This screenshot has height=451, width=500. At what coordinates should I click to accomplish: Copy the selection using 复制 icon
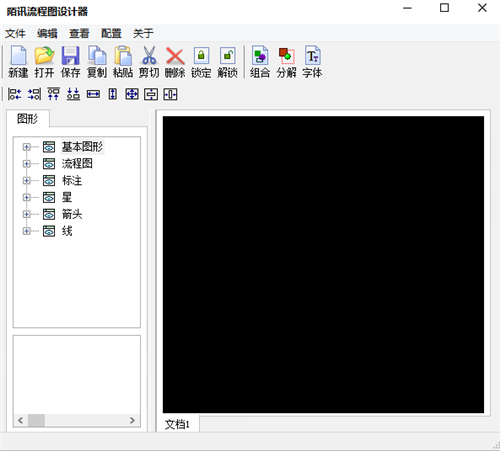coord(97,62)
